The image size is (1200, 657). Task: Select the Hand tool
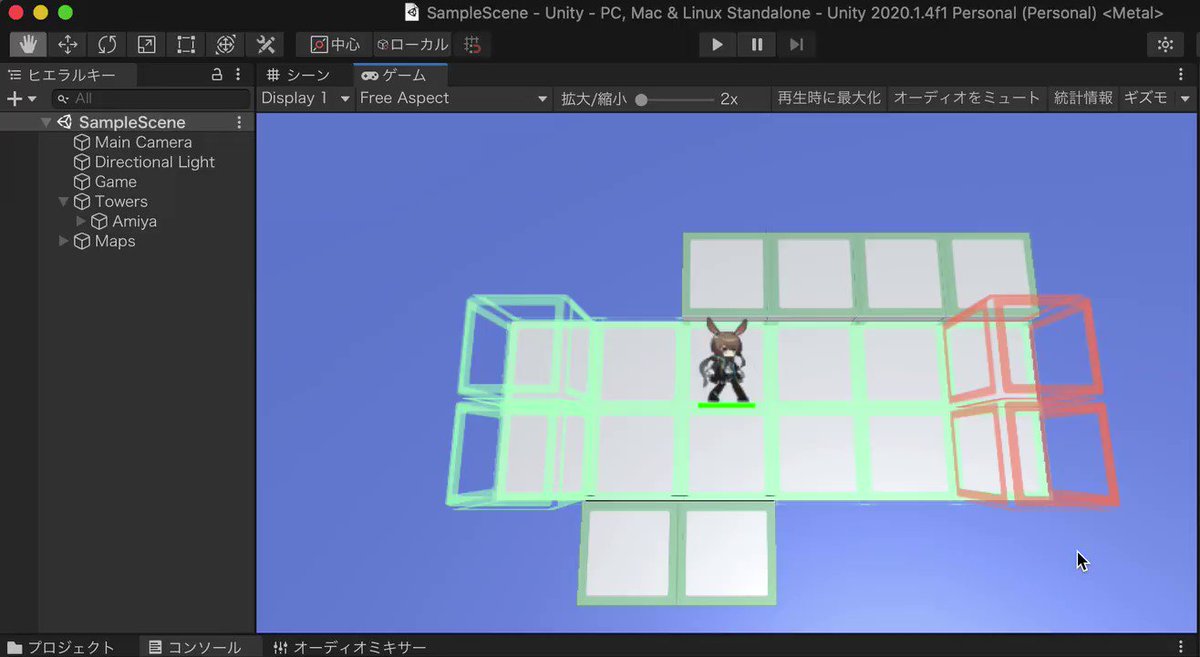coord(28,44)
